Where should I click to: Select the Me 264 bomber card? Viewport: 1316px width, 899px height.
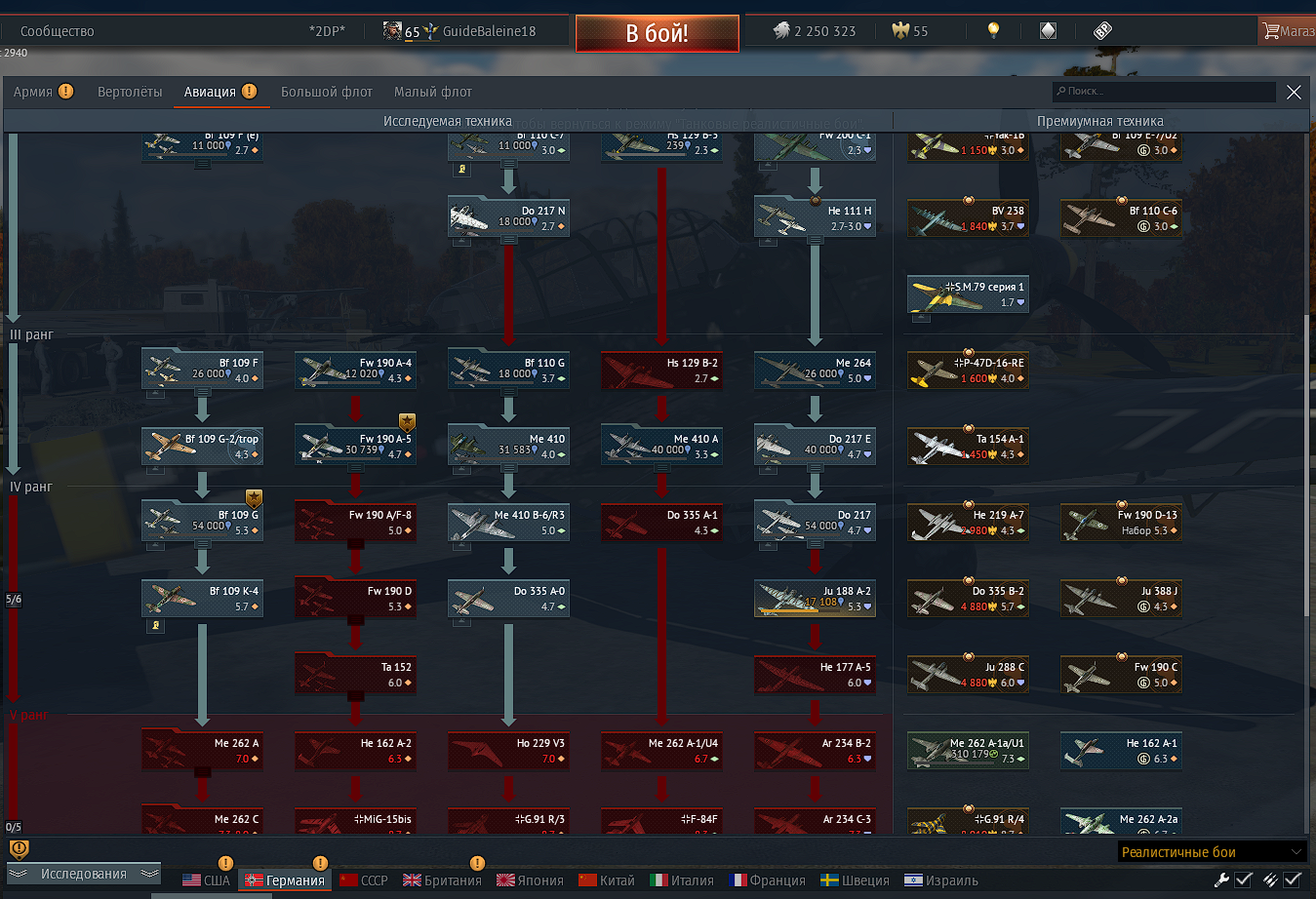(816, 371)
